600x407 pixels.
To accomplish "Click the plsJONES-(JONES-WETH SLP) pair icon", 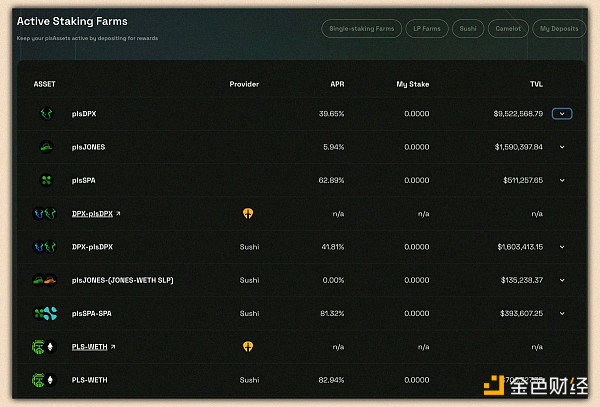I will click(x=46, y=280).
